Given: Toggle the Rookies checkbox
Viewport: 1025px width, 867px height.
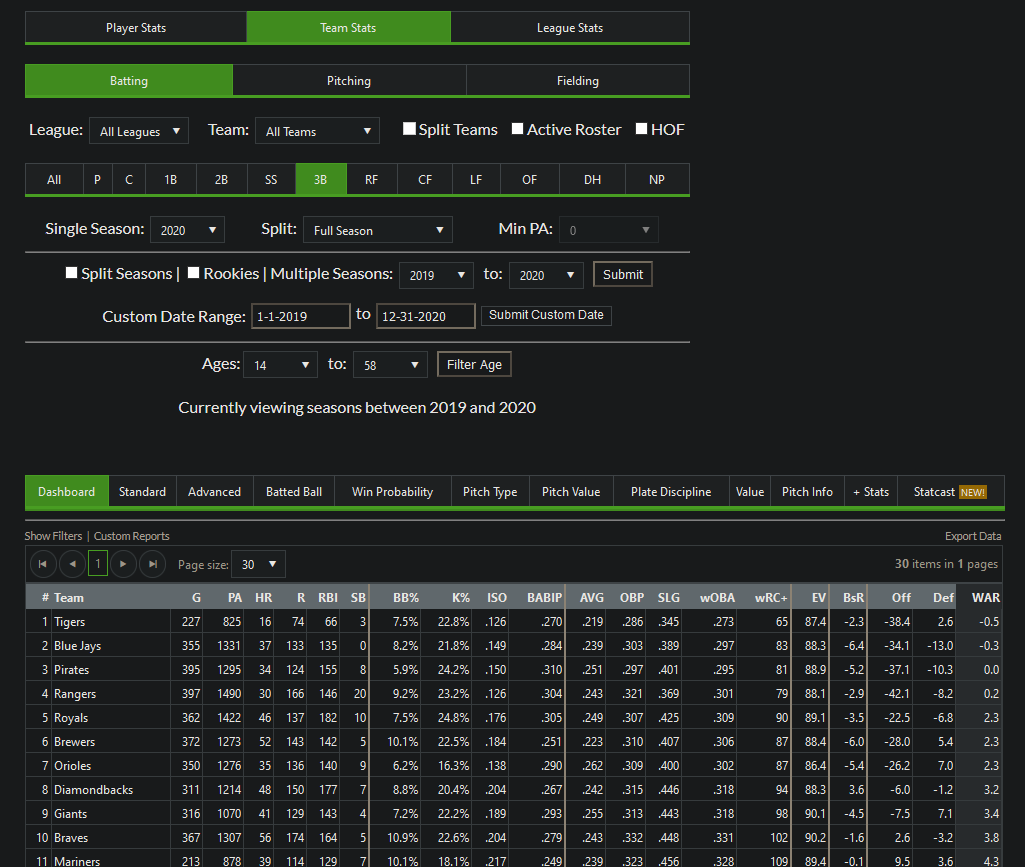Looking at the screenshot, I should click(193, 273).
